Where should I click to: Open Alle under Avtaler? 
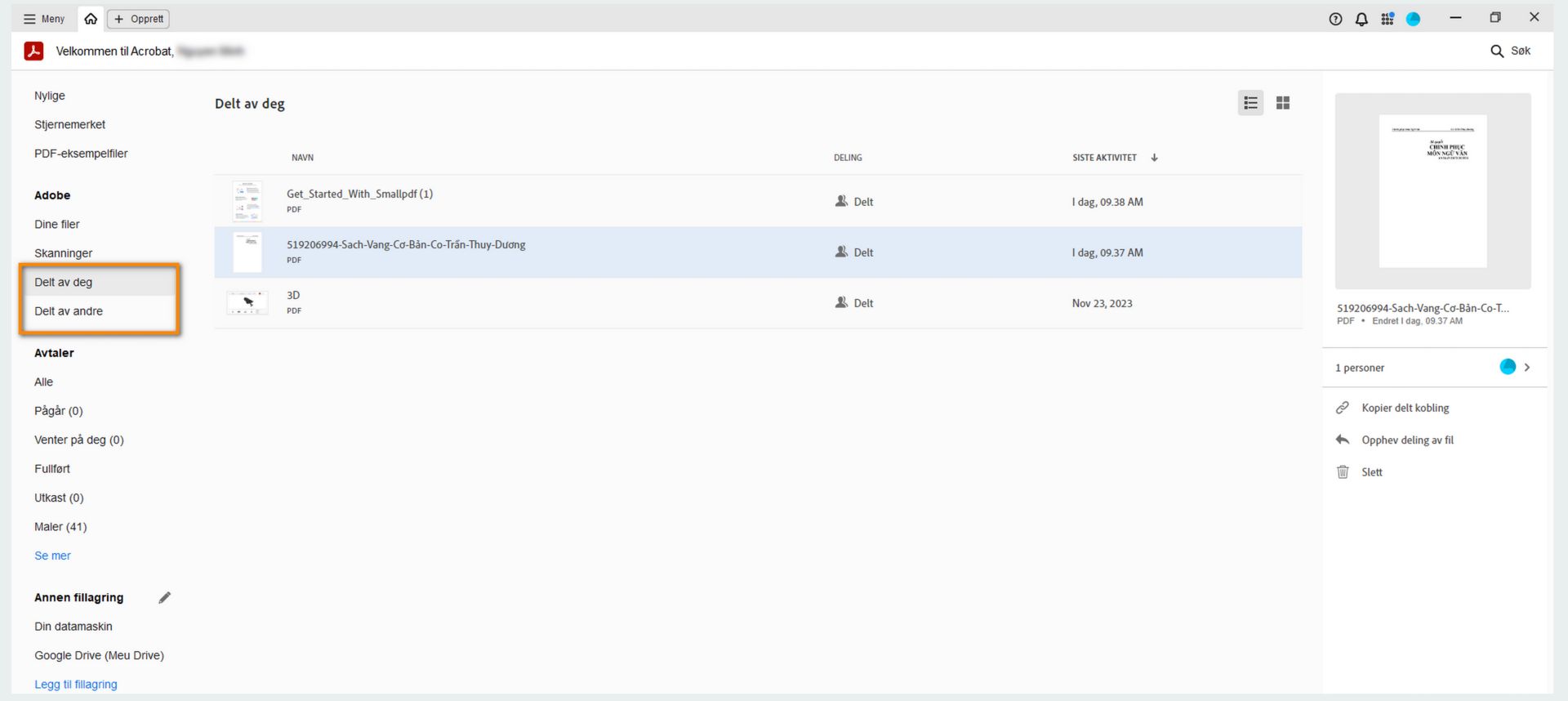tap(43, 382)
